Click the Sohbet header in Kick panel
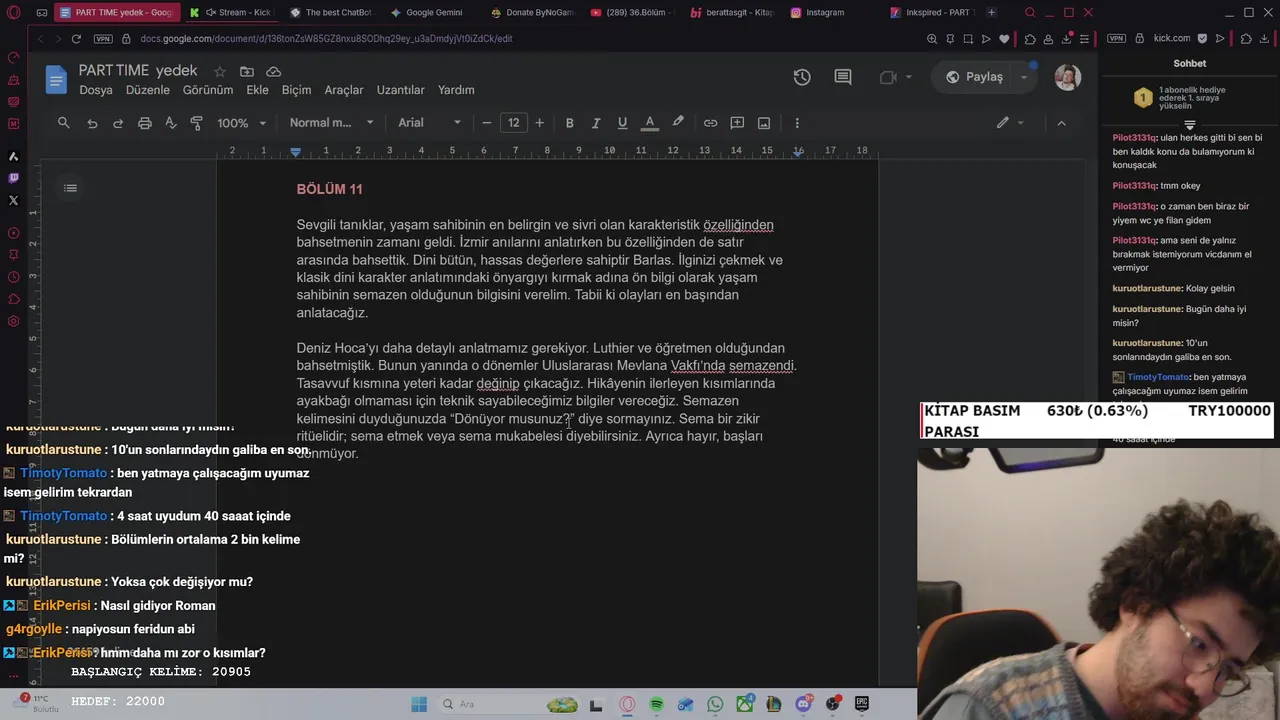Image resolution: width=1280 pixels, height=720 pixels. tap(1190, 63)
